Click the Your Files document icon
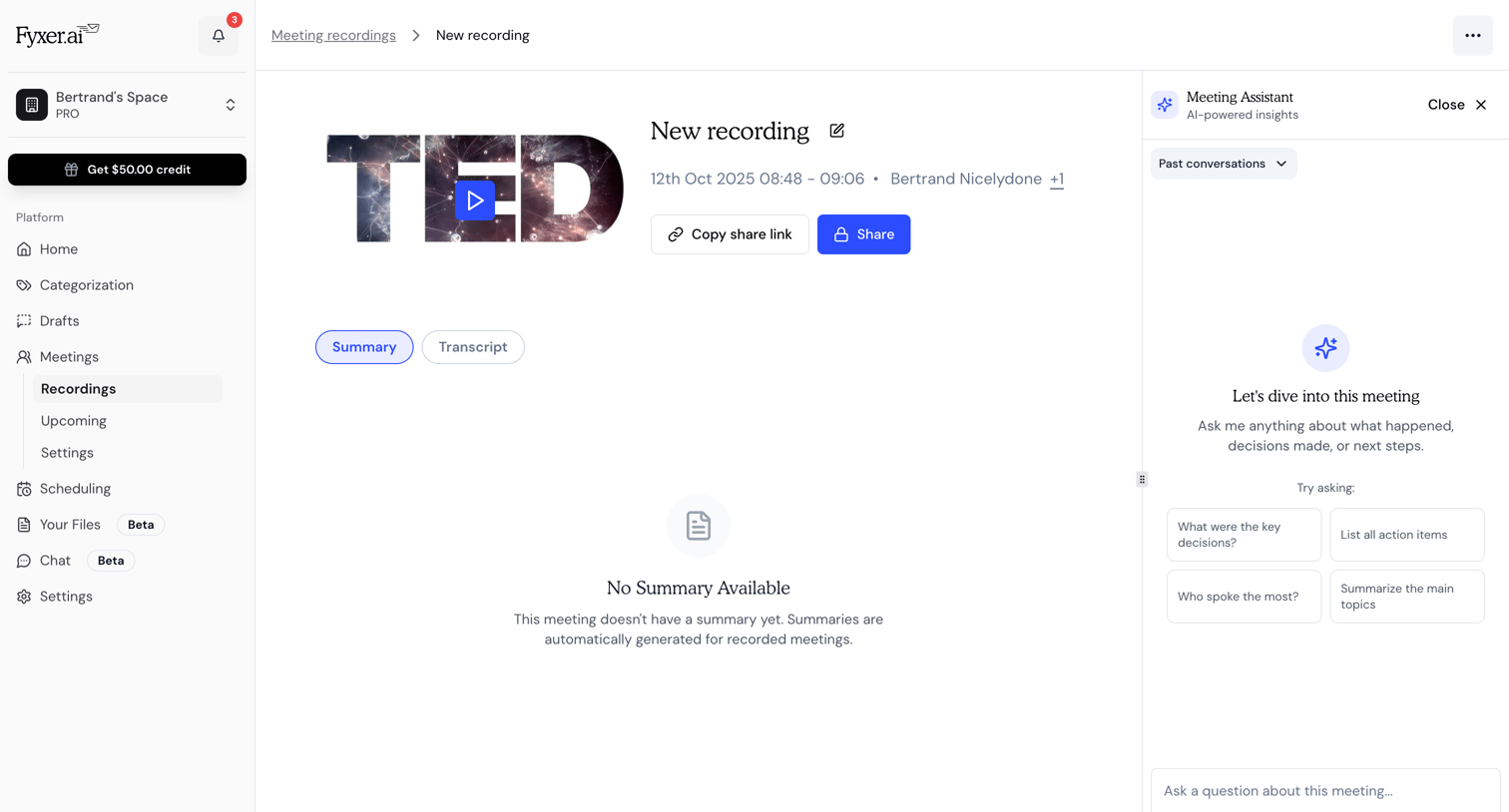This screenshot has height=812, width=1509. click(24, 525)
